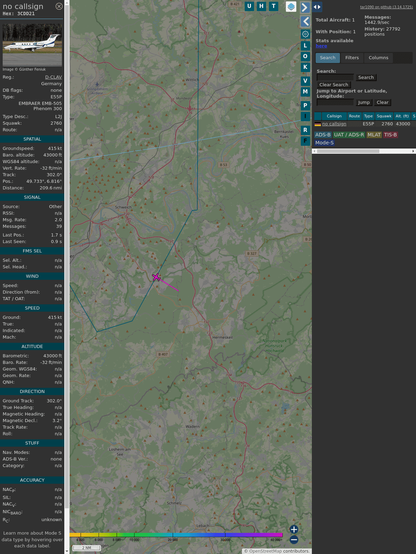Click the ACCURACY section header

pos(32,480)
